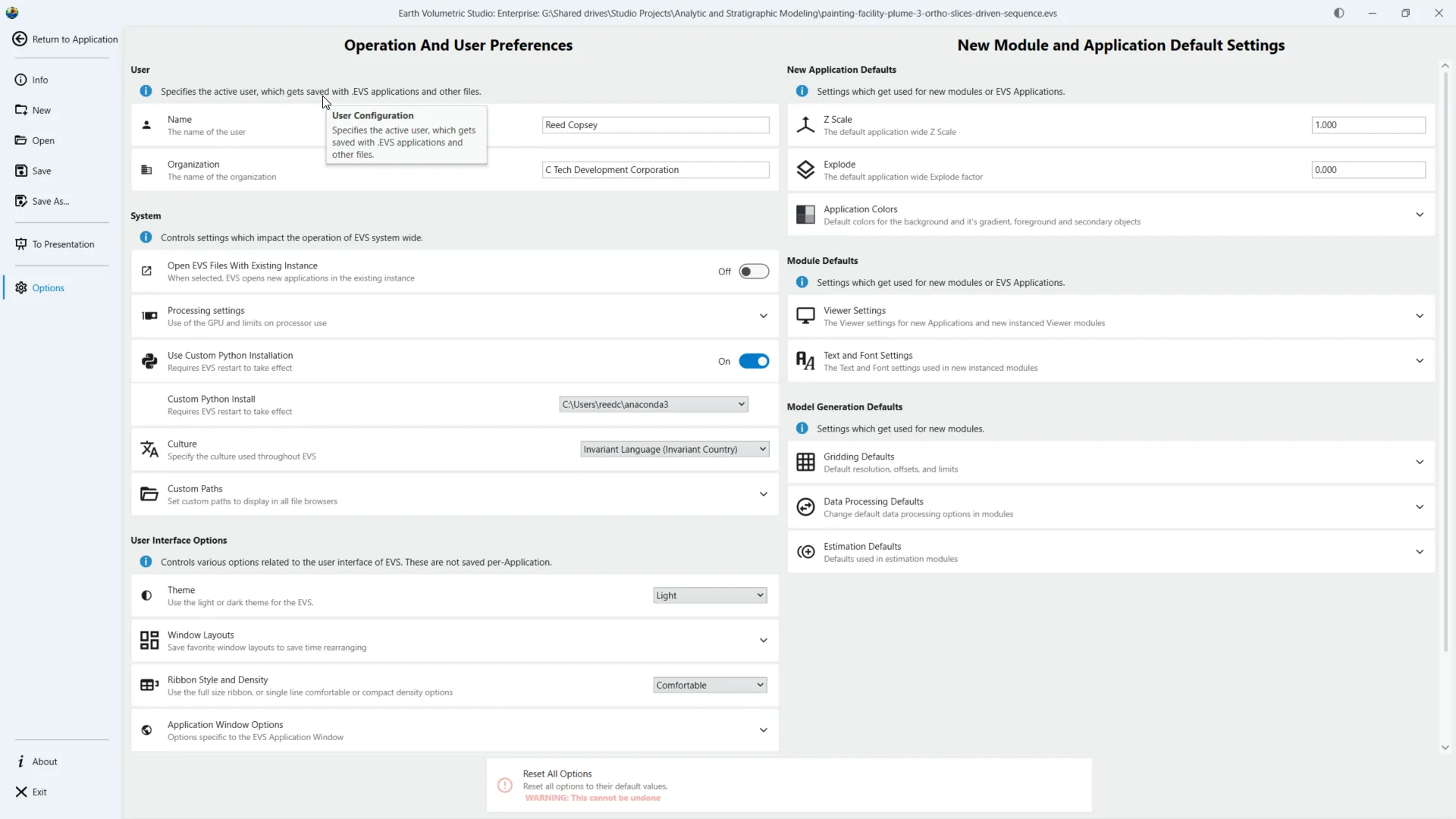Open the Custom Python Install path dropdown
The image size is (1456, 819).
654,404
